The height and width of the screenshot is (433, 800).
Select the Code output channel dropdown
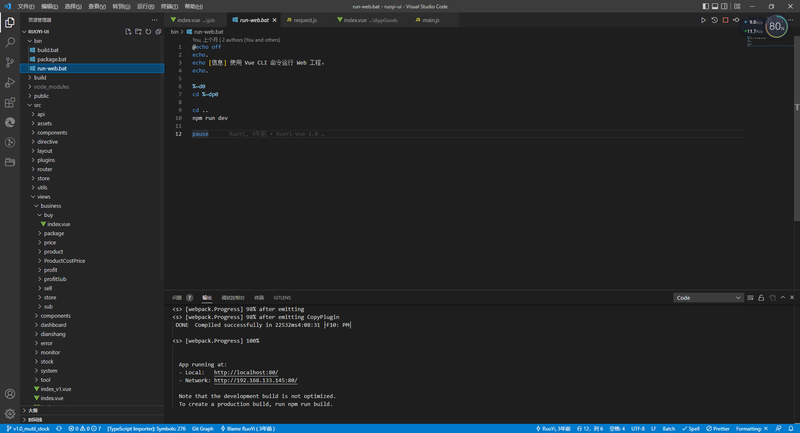[708, 298]
